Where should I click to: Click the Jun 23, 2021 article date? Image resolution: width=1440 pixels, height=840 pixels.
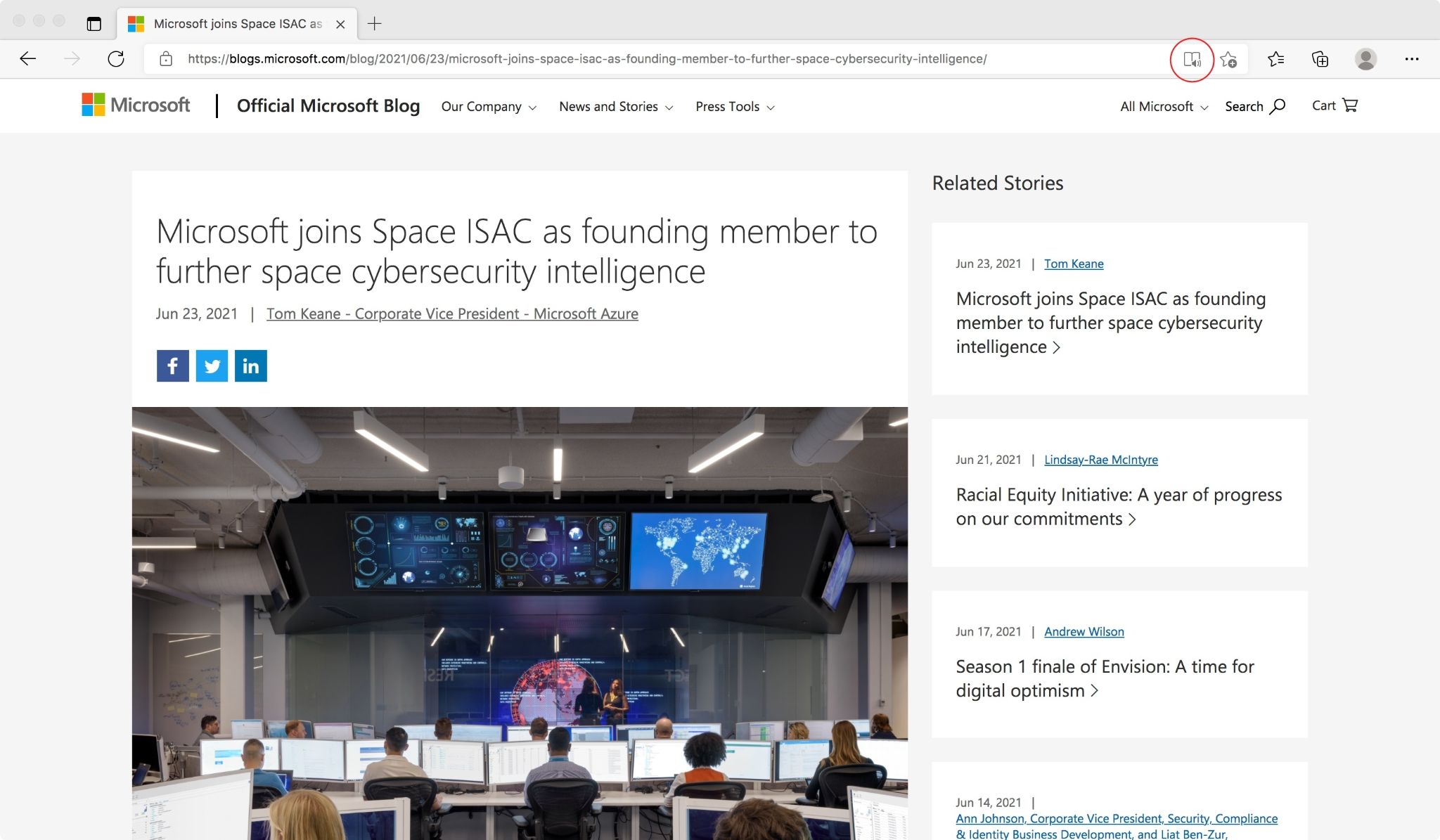197,314
